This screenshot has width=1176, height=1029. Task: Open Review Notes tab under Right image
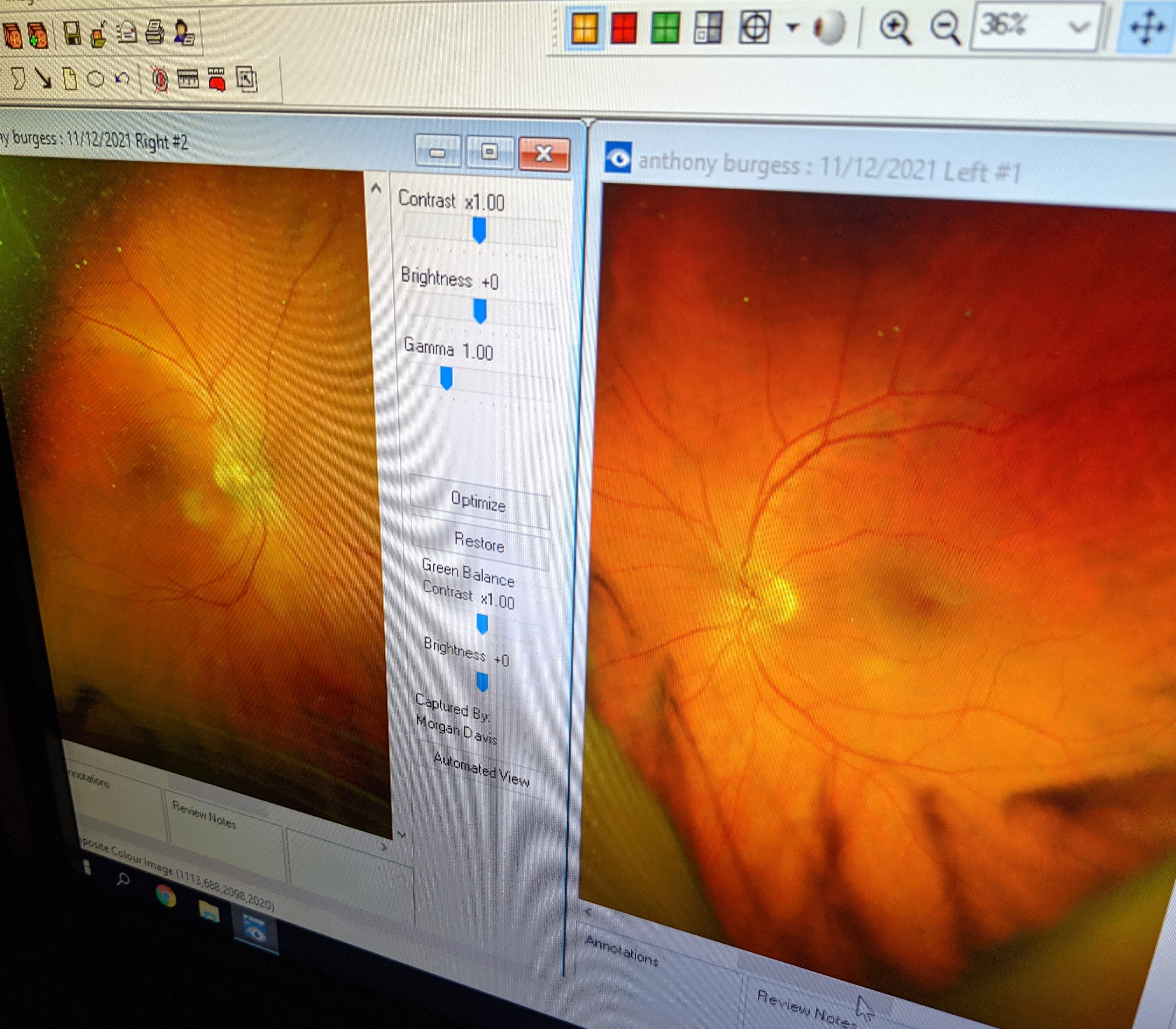pyautogui.click(x=204, y=815)
